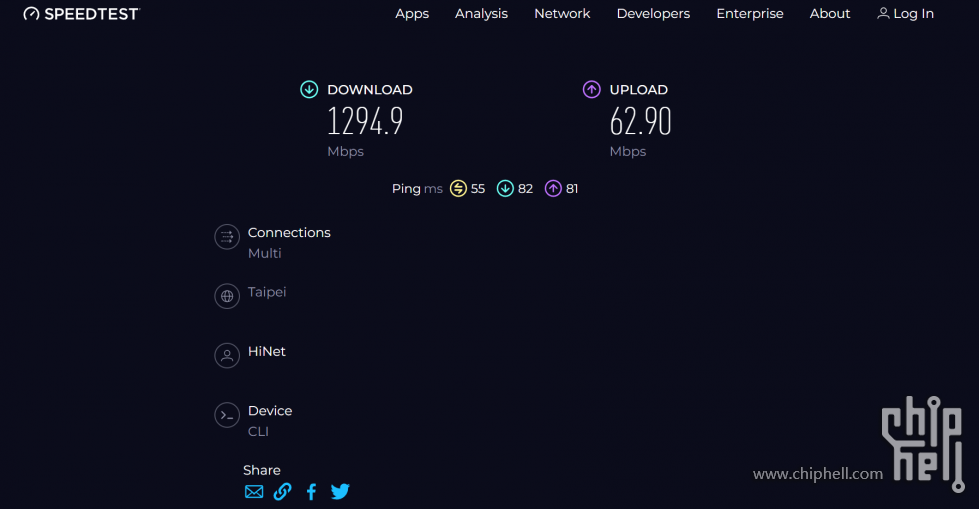The width and height of the screenshot is (979, 509).
Task: Share result via email icon
Action: coord(254,492)
